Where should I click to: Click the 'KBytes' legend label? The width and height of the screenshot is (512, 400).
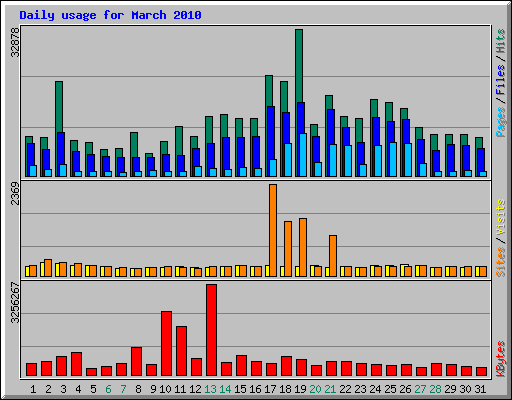click(501, 359)
